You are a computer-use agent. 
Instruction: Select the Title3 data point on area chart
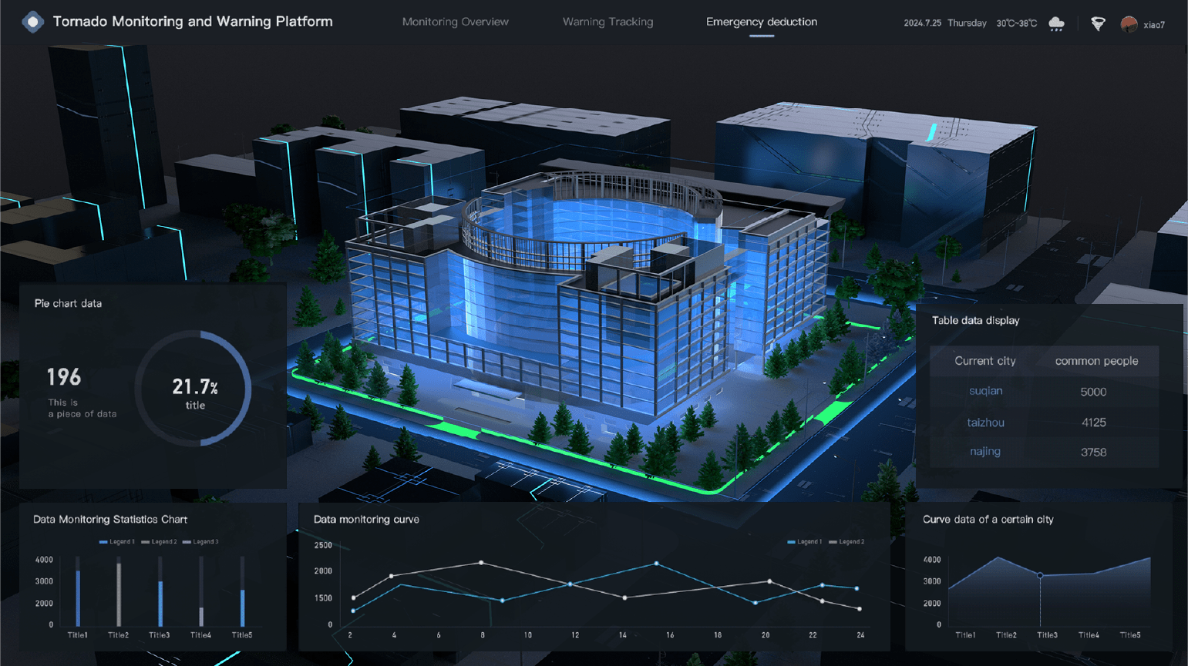tap(1040, 576)
